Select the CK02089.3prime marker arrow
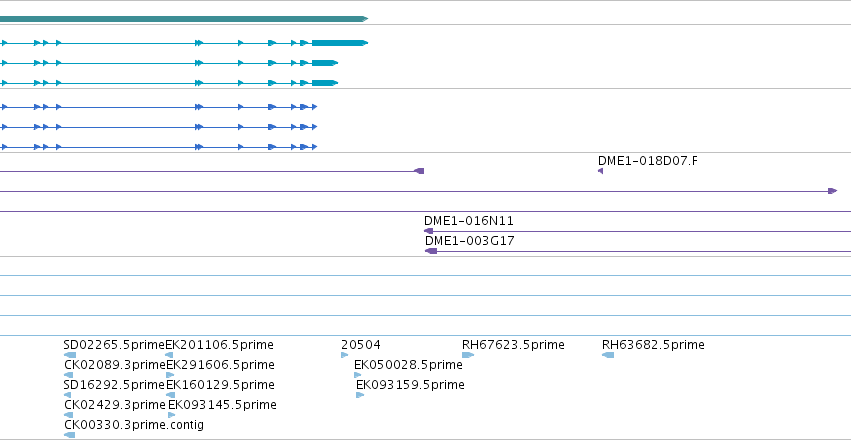The image size is (851, 440). tap(68, 375)
